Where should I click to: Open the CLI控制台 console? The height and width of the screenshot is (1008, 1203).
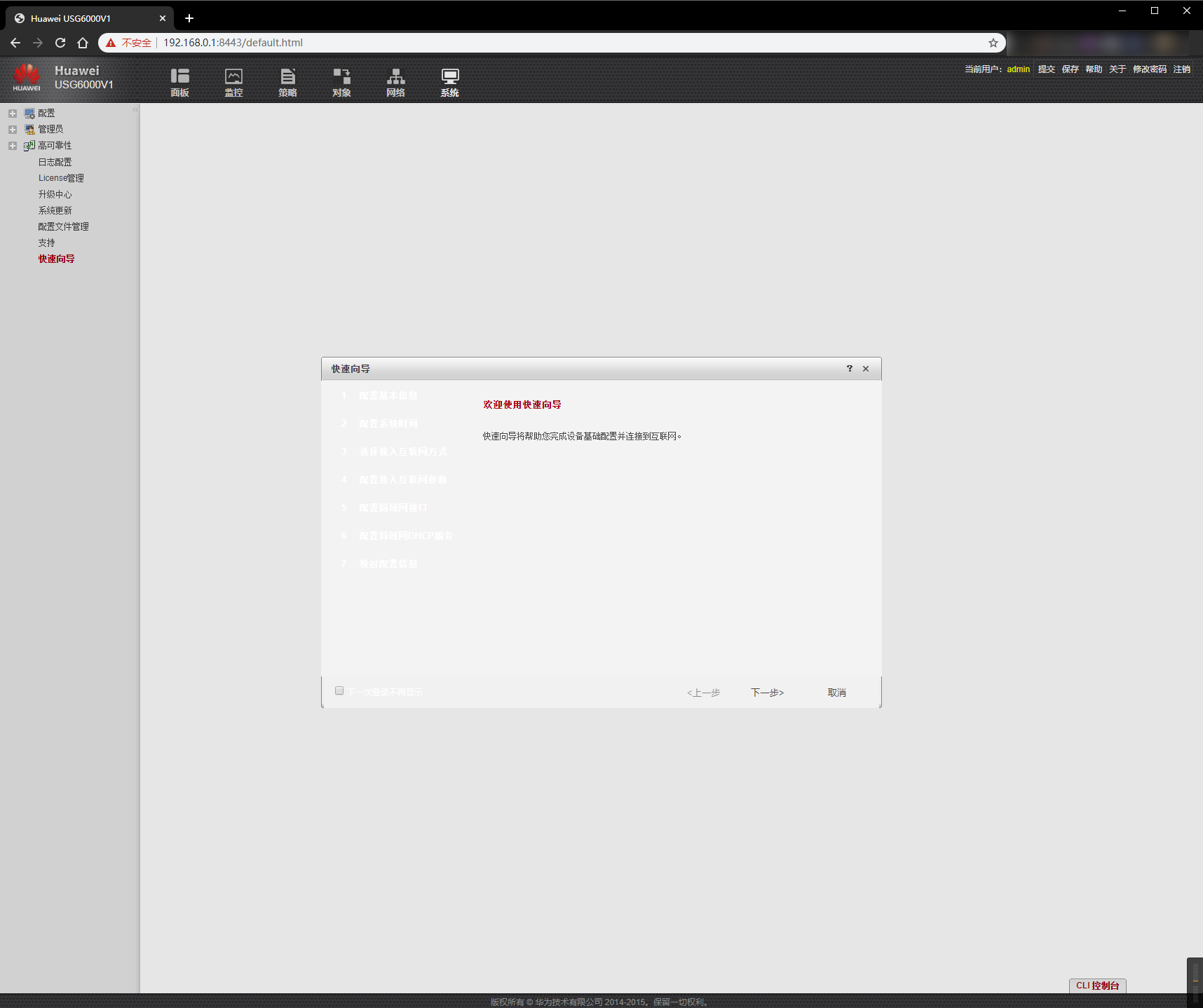[1097, 986]
